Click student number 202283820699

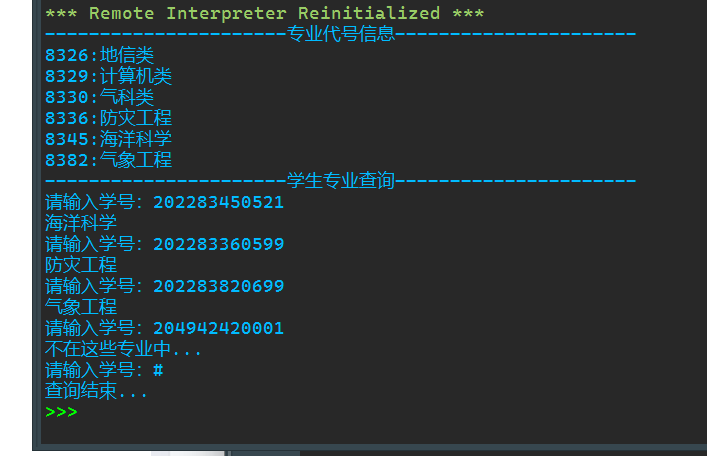point(218,286)
